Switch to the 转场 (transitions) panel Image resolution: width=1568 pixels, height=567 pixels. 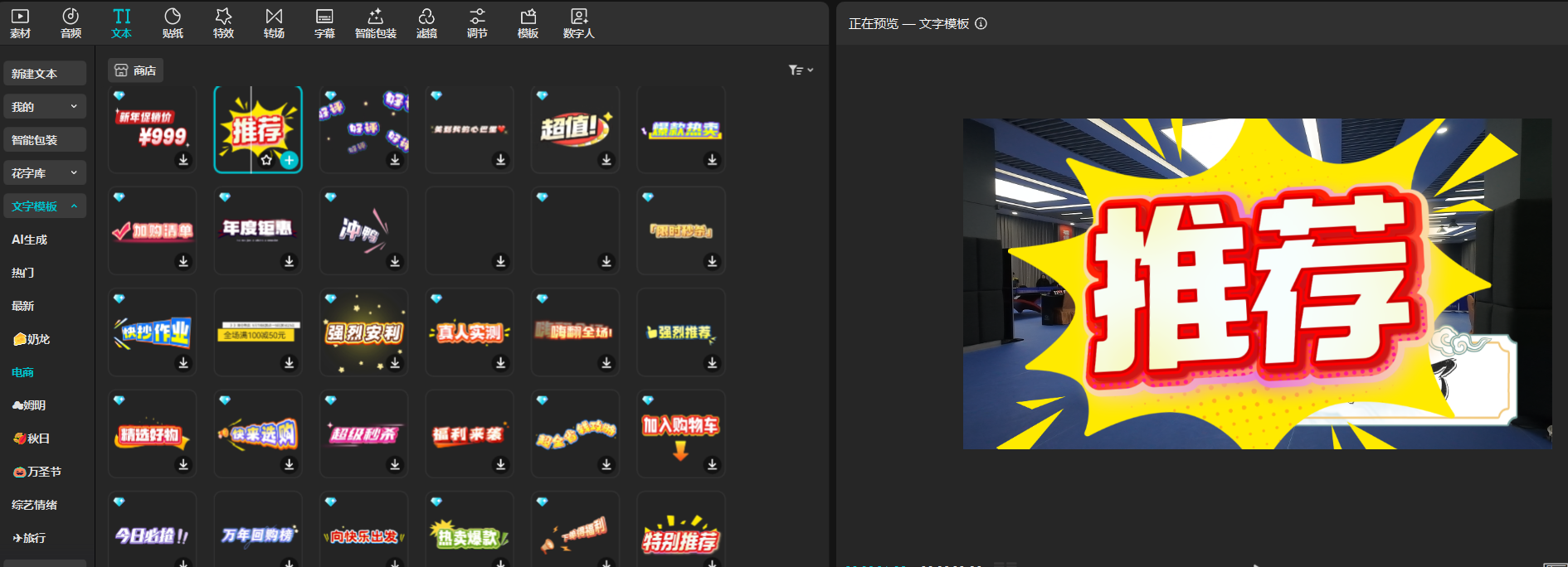[274, 23]
